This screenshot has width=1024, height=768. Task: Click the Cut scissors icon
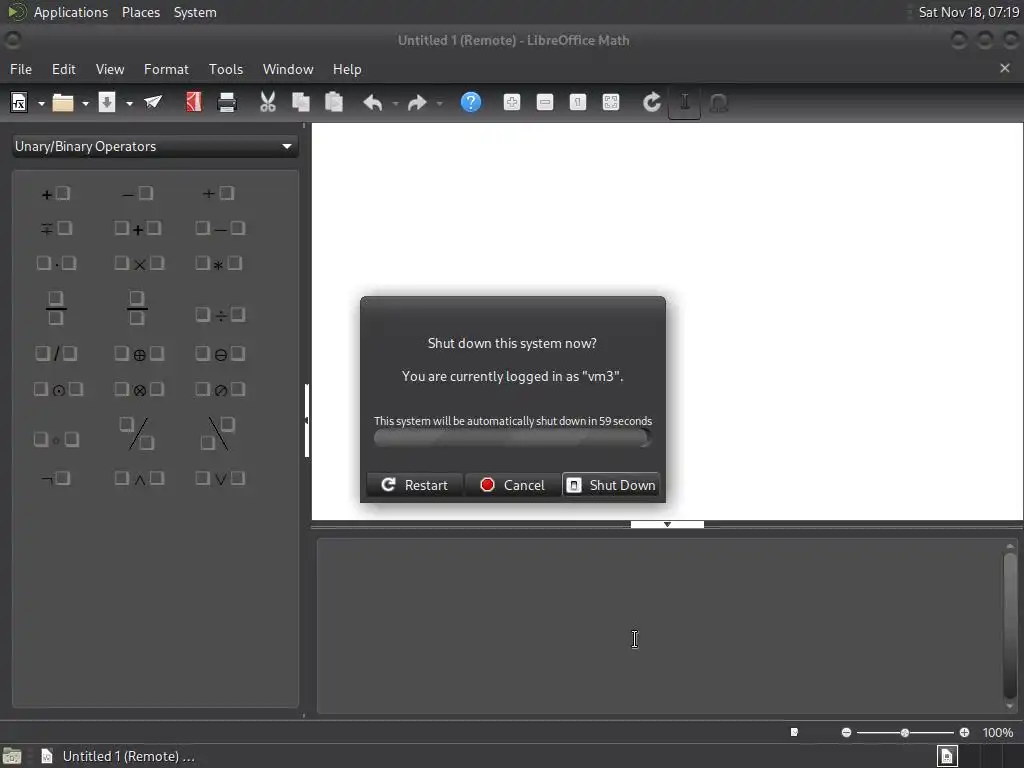pos(268,102)
